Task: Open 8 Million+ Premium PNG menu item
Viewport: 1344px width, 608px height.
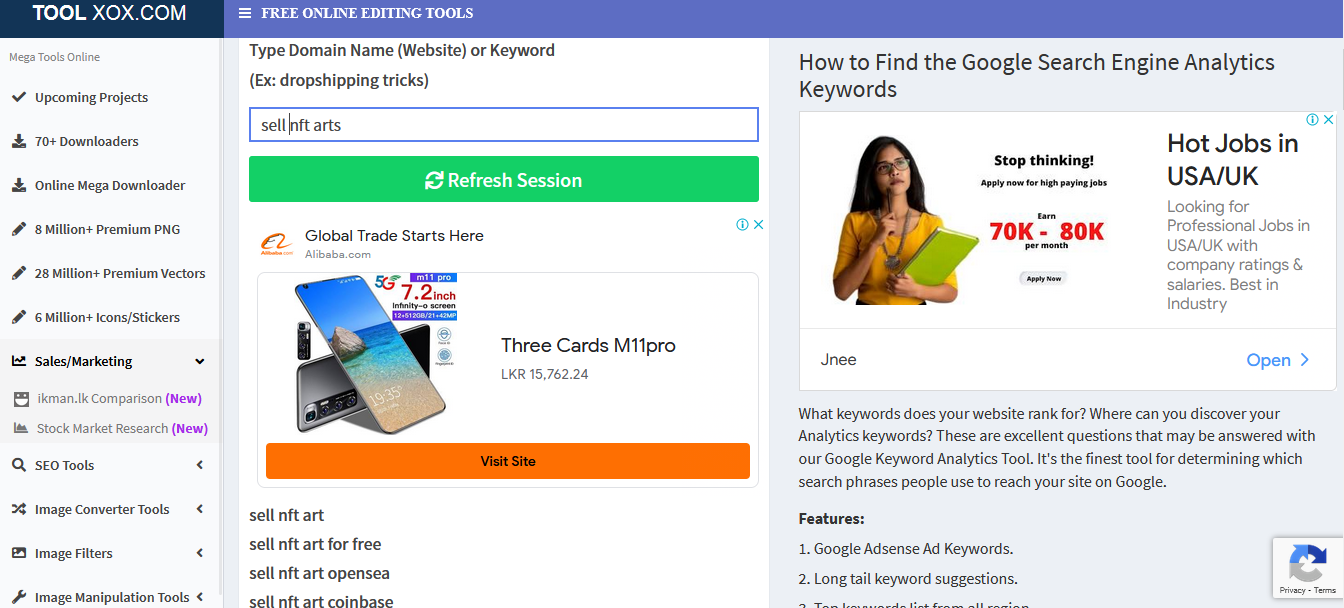Action: 110,229
